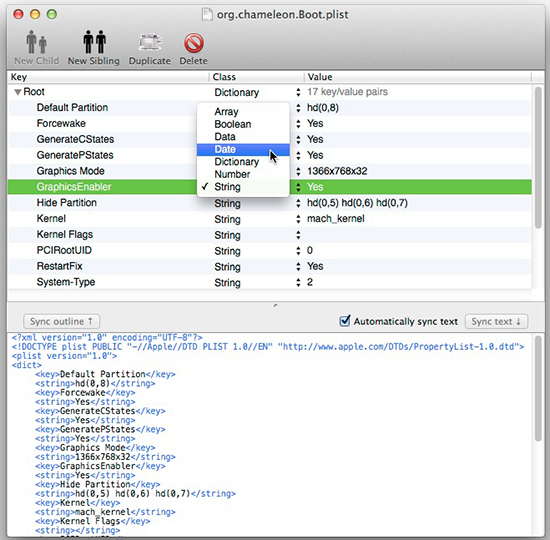Collapse the Root disclosure triangle

coord(18,92)
